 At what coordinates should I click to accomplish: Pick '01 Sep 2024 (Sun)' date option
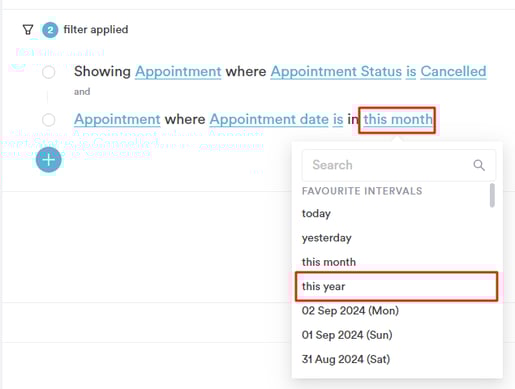click(x=347, y=335)
